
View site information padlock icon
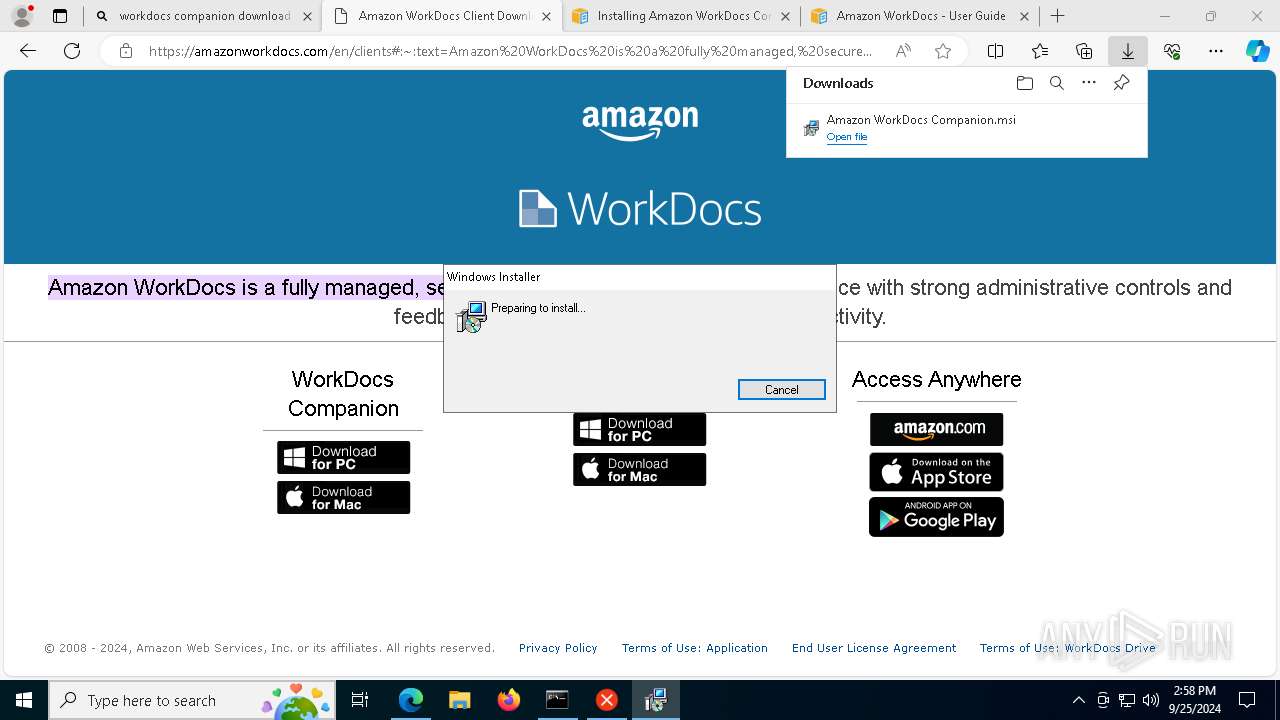126,51
